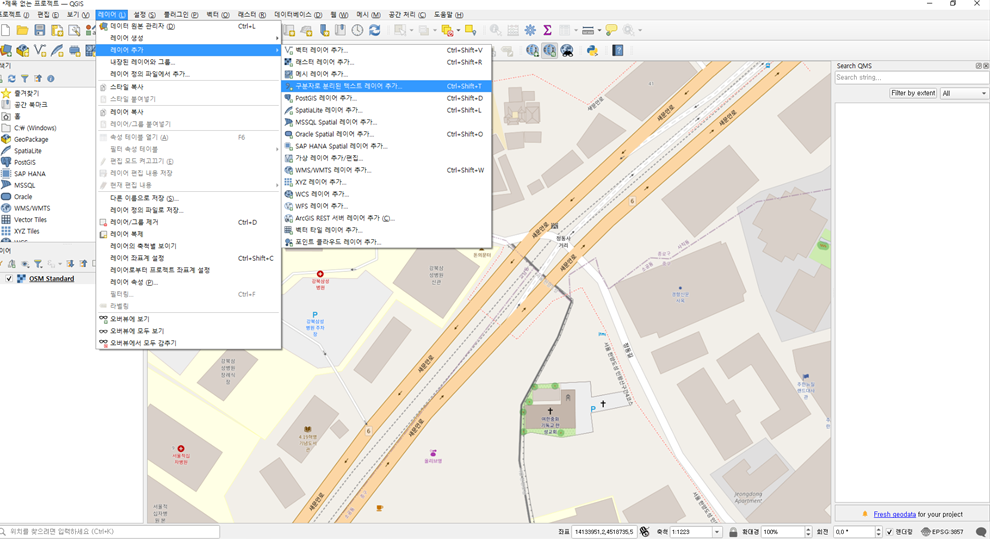Open the Raster menu

pos(252,15)
